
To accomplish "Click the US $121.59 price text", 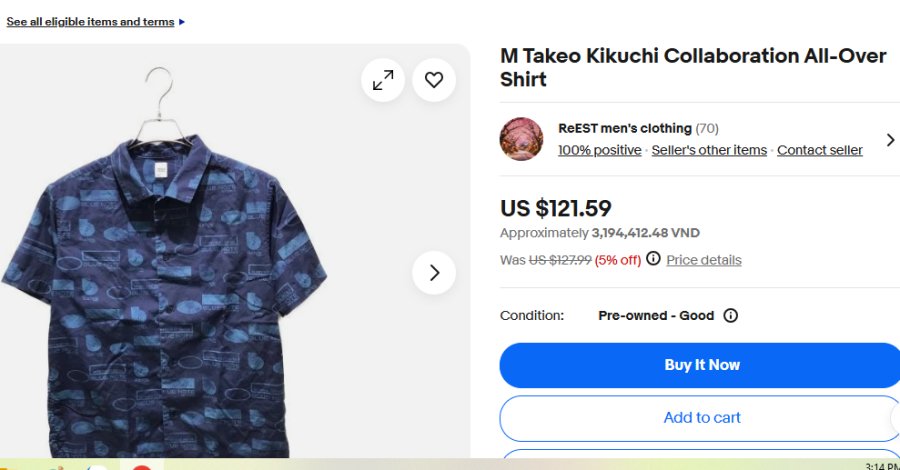I will coord(555,208).
